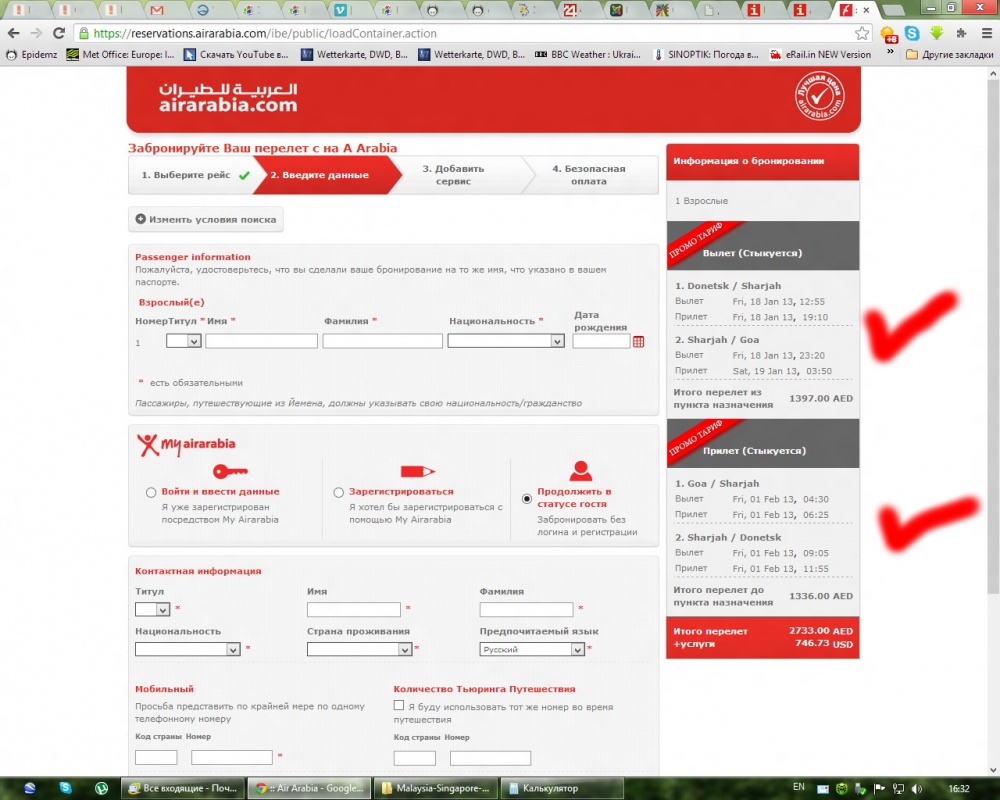The height and width of the screenshot is (800, 1000).
Task: Click the passenger Фамилия input field
Action: click(x=382, y=341)
